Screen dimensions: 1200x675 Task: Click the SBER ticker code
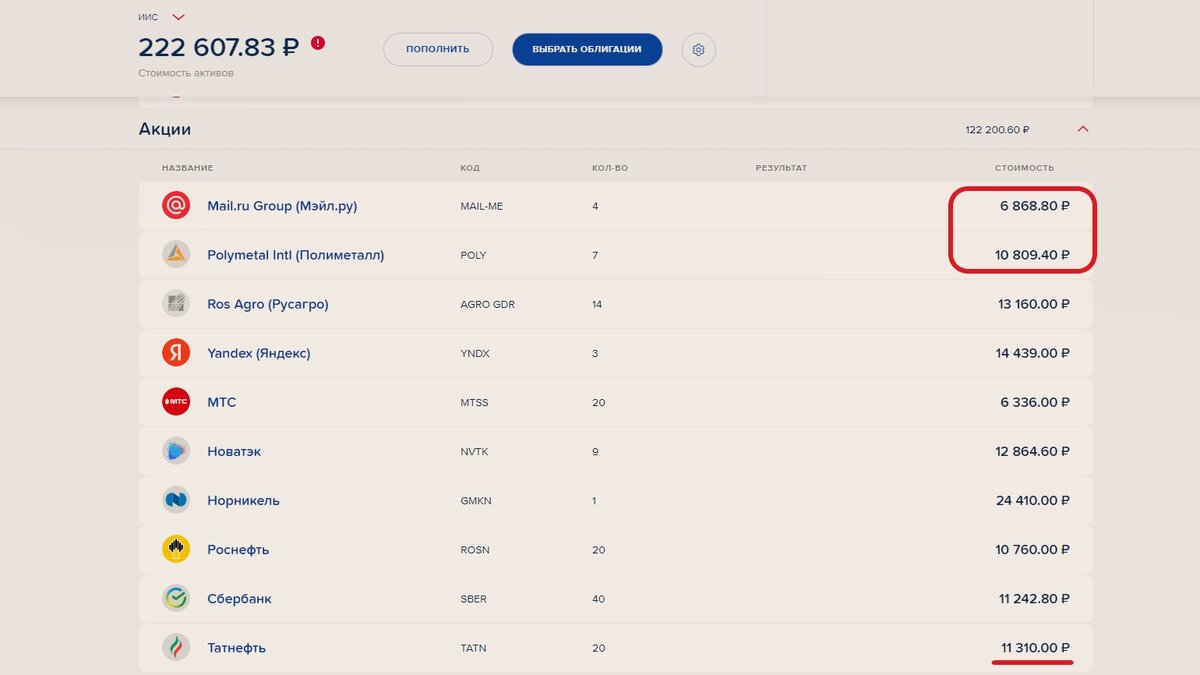(473, 599)
